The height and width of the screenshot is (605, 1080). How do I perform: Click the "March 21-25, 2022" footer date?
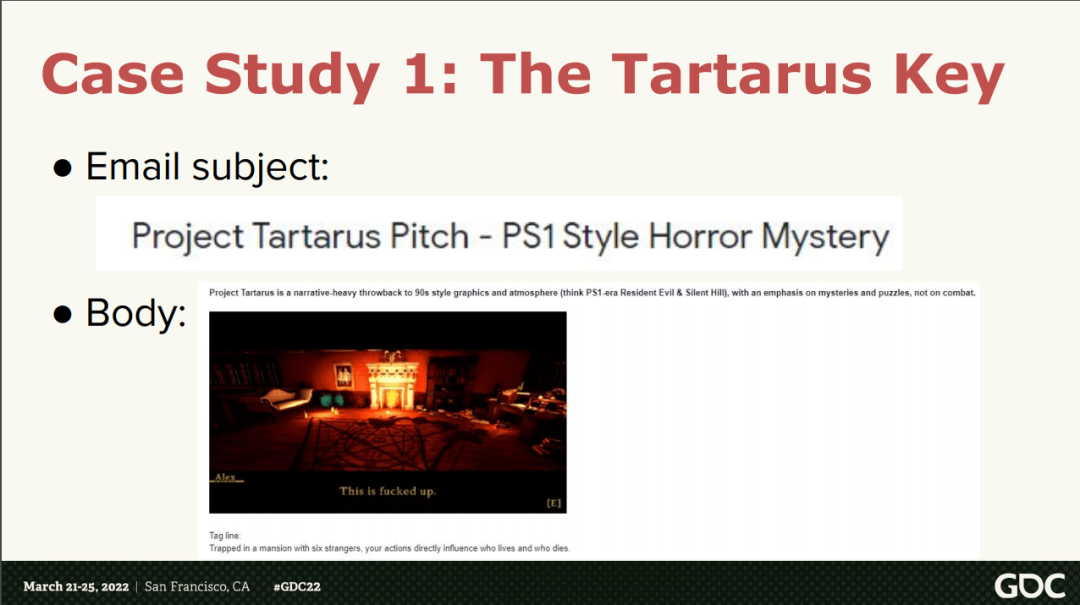point(76,587)
